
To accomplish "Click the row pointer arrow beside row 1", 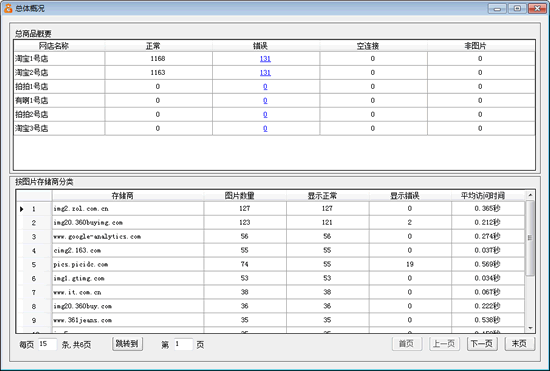I will pos(21,209).
